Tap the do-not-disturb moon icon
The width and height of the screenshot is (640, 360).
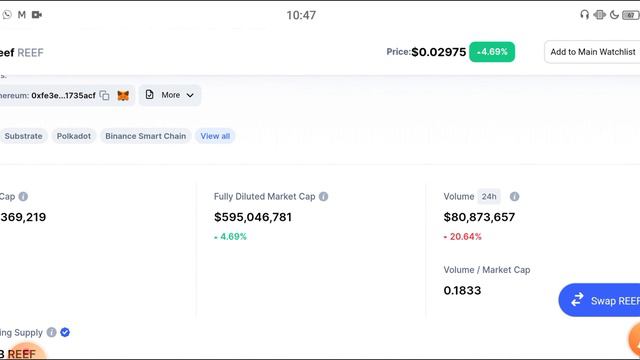pos(614,15)
